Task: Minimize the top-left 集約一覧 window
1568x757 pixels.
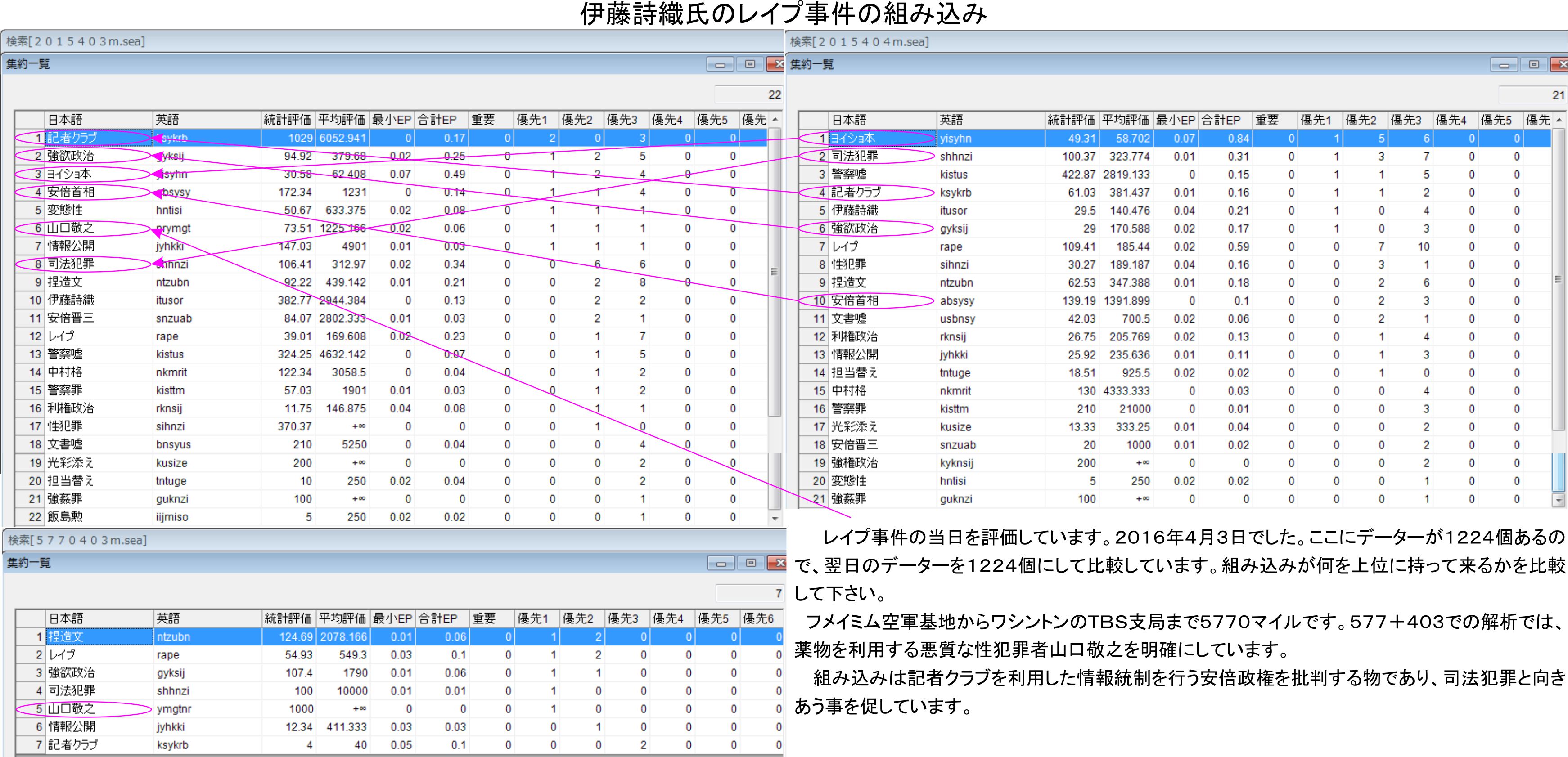Action: click(720, 64)
